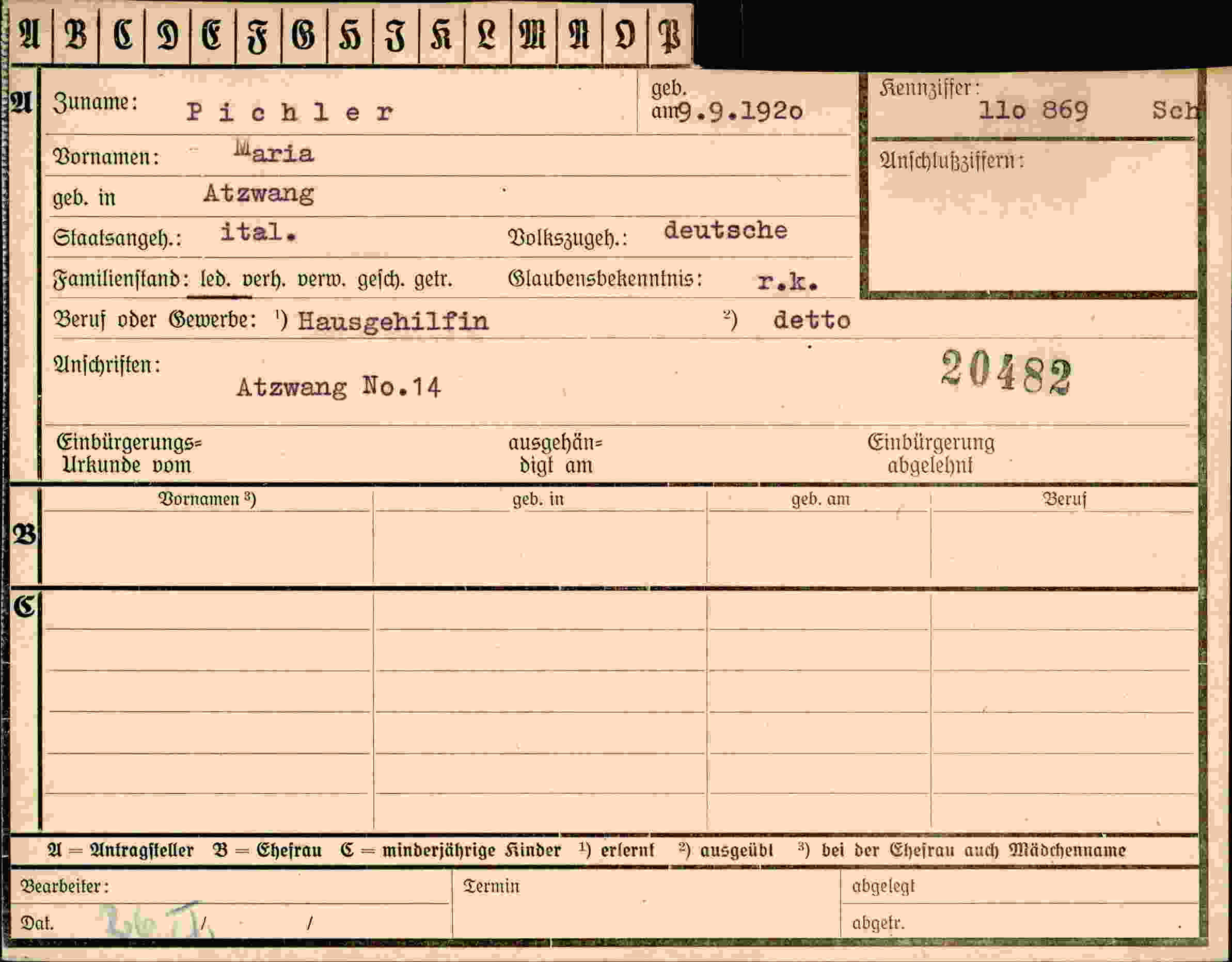
Task: Click the legend text 'C = minderjährige Kinder'
Action: pos(451,851)
